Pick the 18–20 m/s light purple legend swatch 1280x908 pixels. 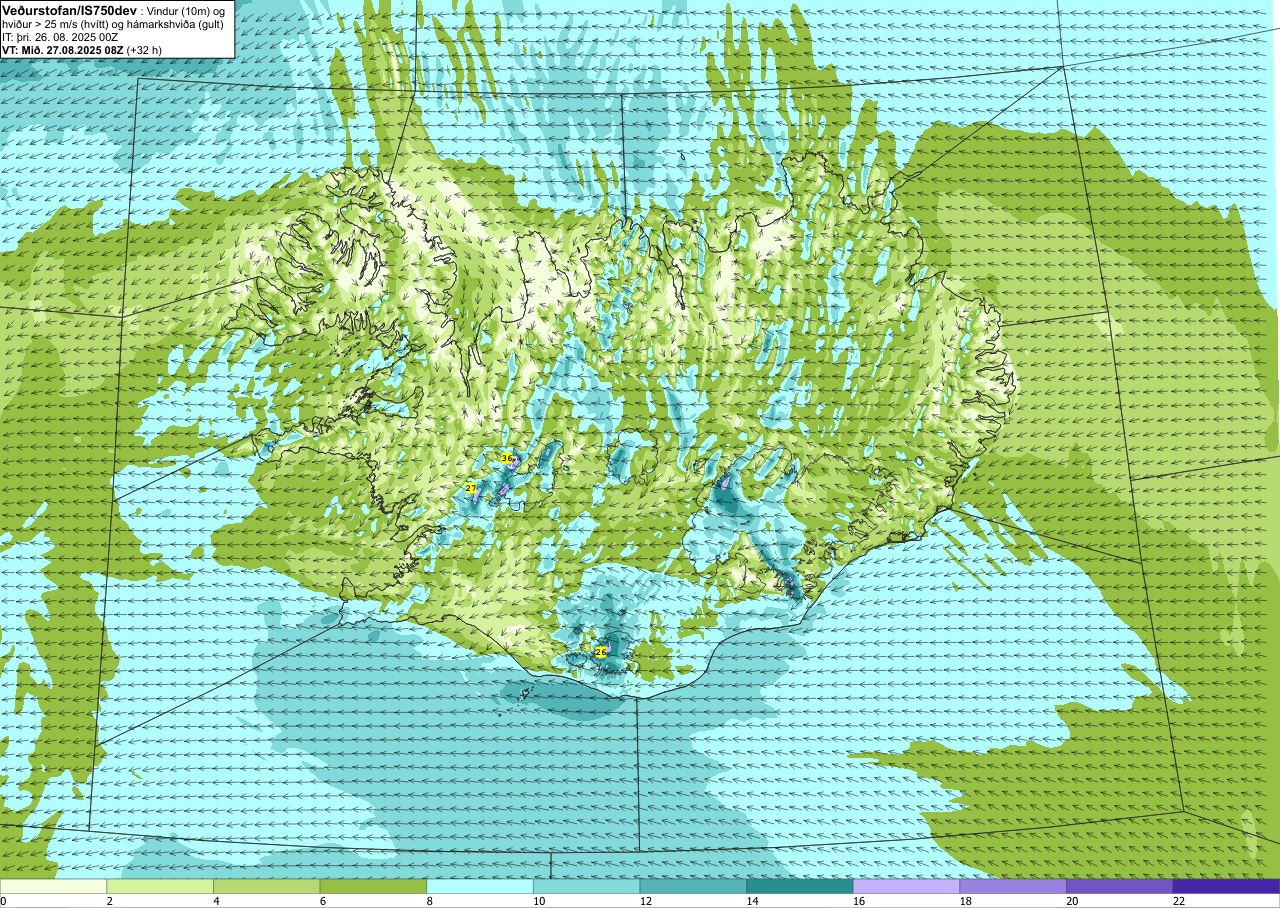pyautogui.click(x=1013, y=886)
